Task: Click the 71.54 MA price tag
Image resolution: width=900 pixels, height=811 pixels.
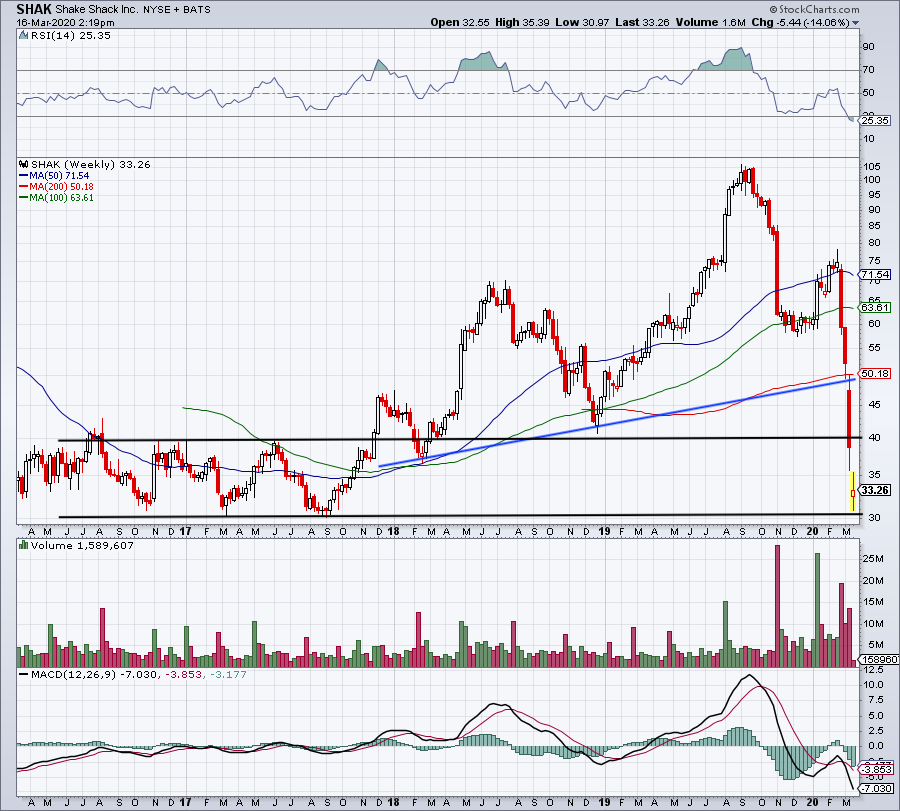Action: pos(874,275)
